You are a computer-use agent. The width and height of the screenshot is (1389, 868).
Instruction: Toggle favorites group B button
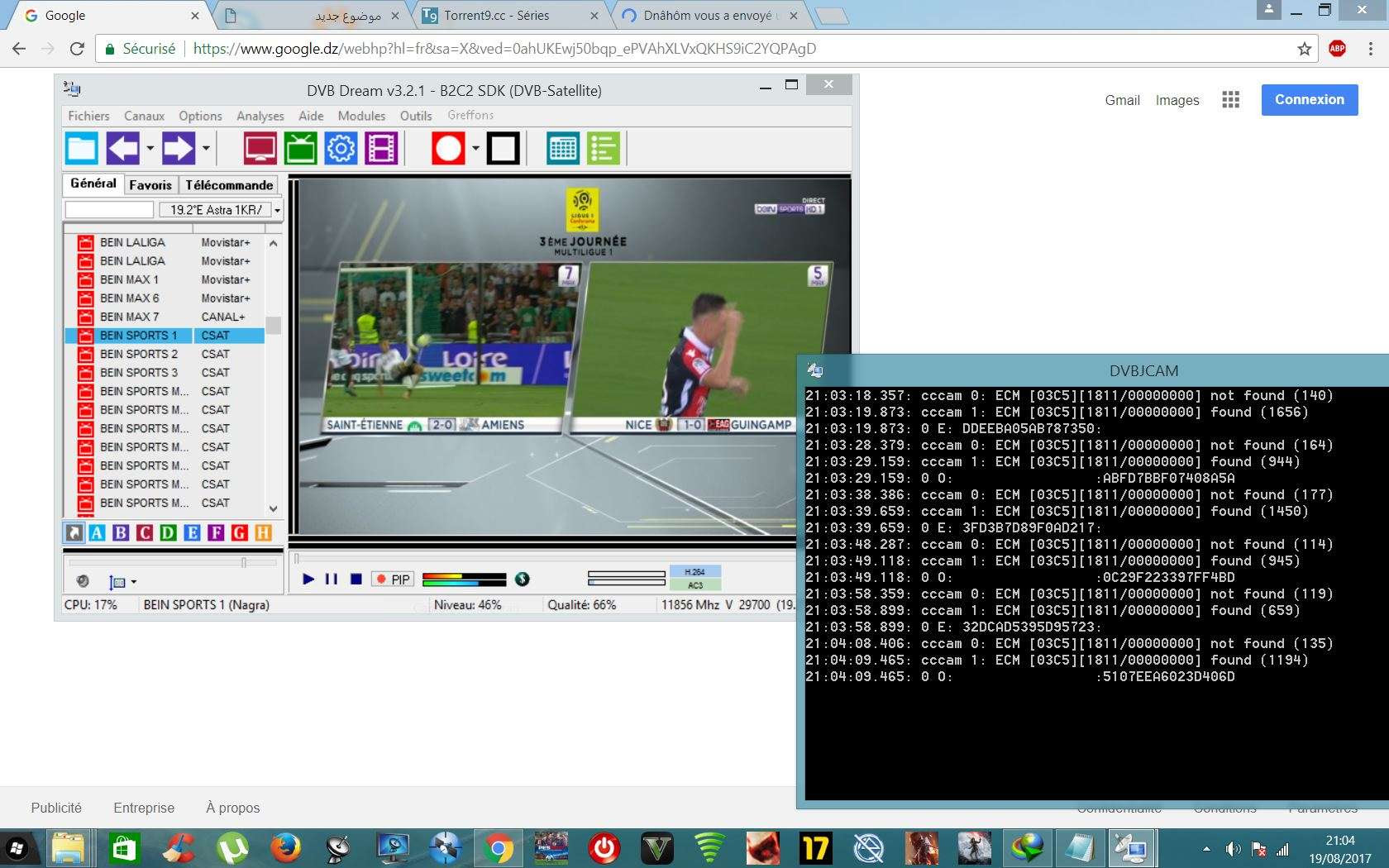coord(121,532)
